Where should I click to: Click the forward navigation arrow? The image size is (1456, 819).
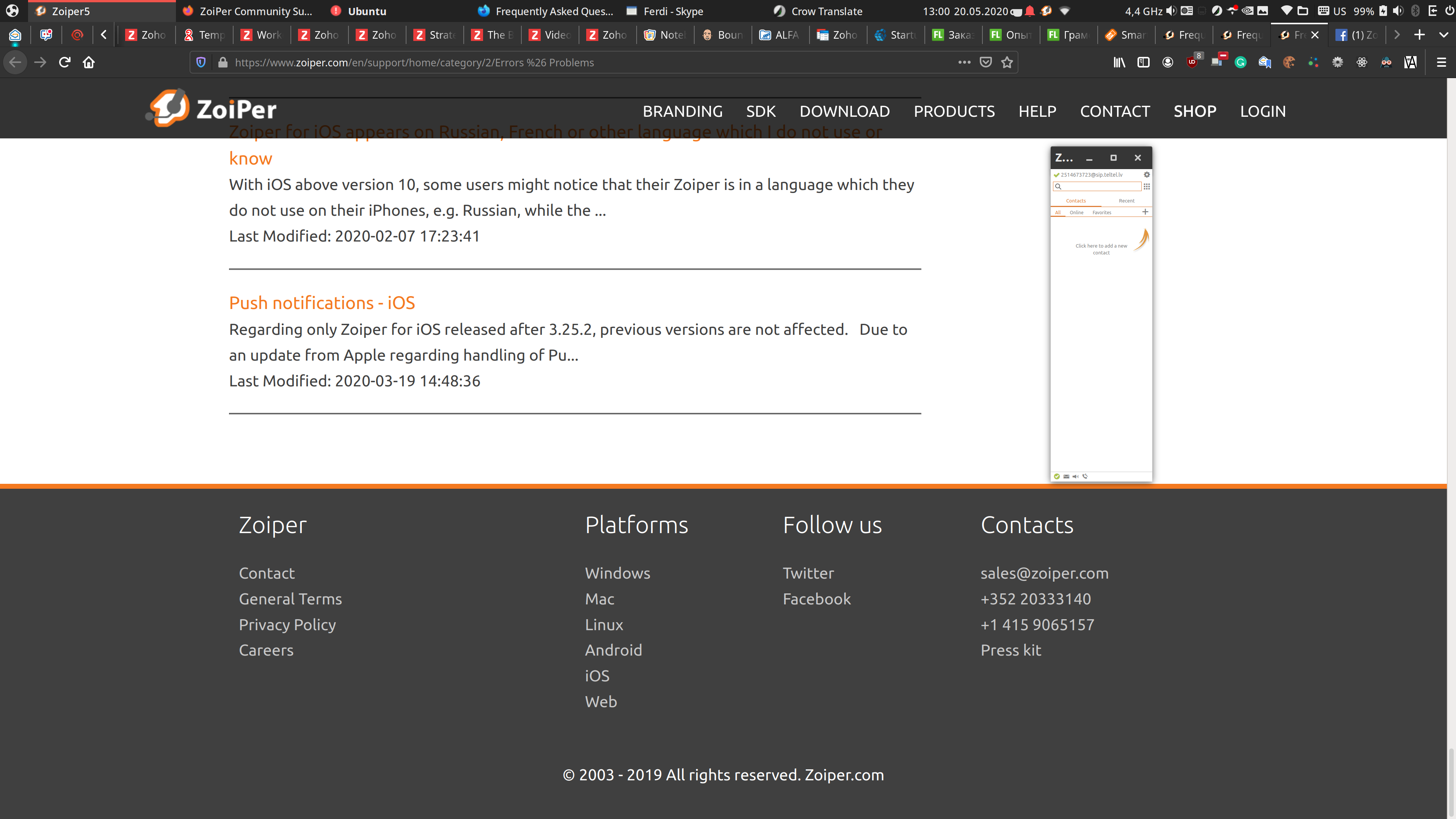(x=39, y=62)
